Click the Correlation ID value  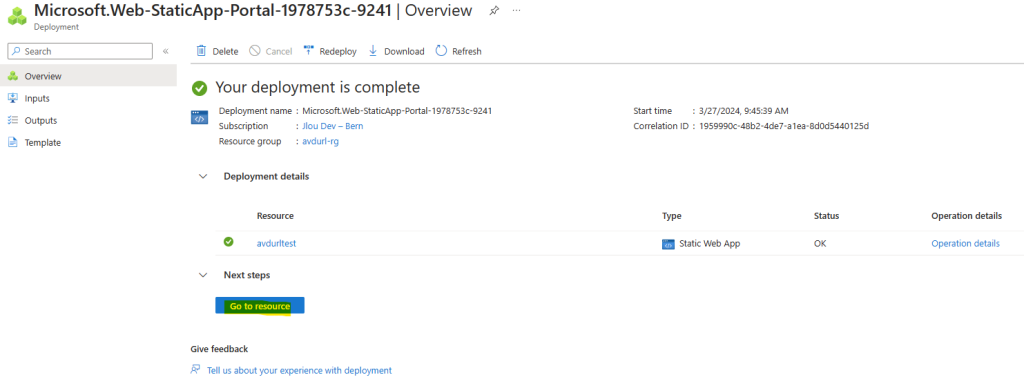tap(784, 126)
